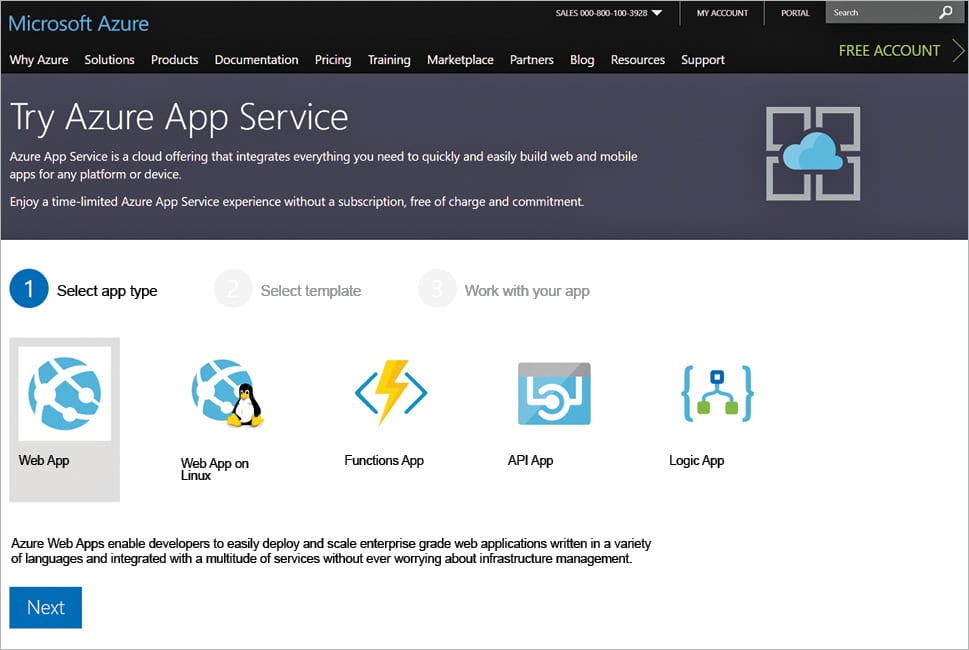969x650 pixels.
Task: Click the Portal link
Action: 795,13
